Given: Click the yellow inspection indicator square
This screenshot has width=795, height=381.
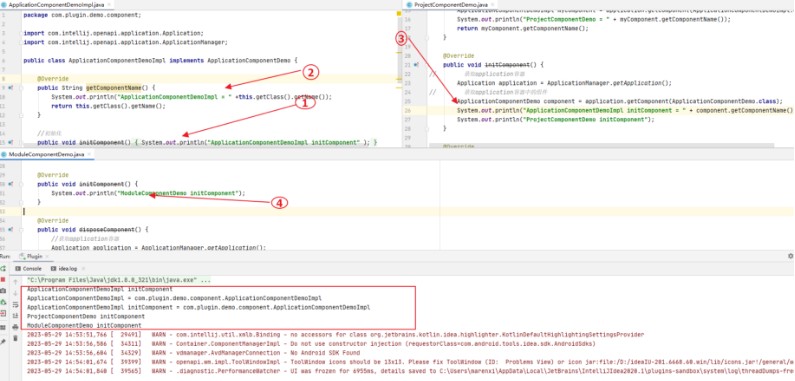Looking at the screenshot, I should (399, 14).
